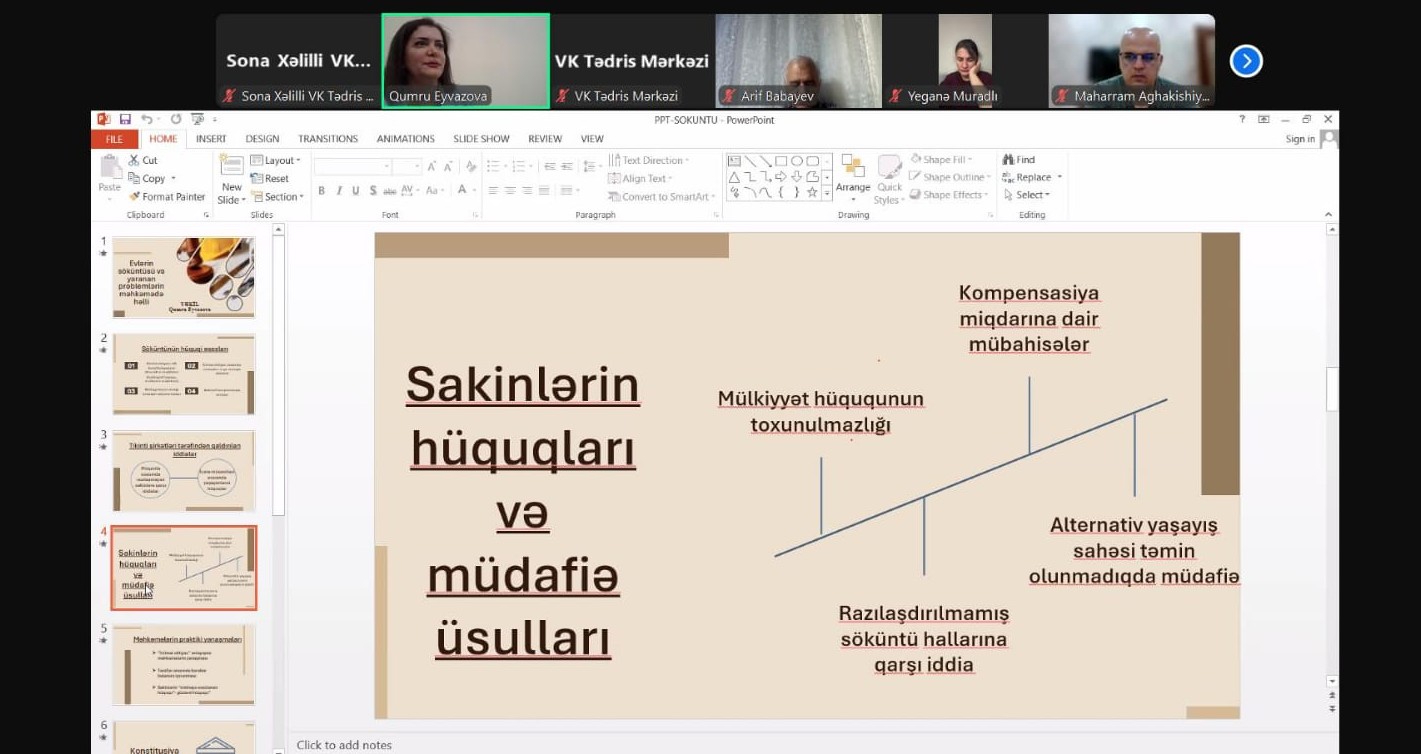This screenshot has width=1421, height=754.
Task: Increase list indent level
Action: (x=567, y=166)
